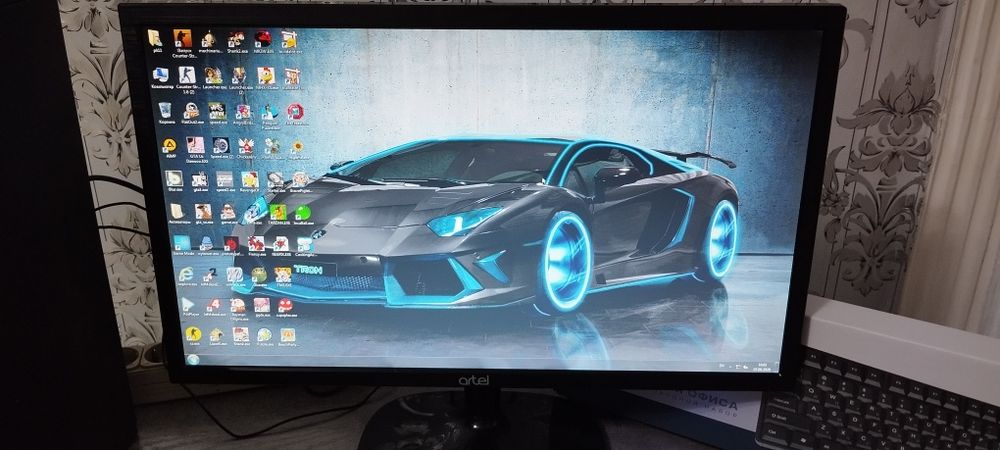The height and width of the screenshot is (450, 1000).
Task: Open the sunflower icon shortcut
Action: click(298, 146)
